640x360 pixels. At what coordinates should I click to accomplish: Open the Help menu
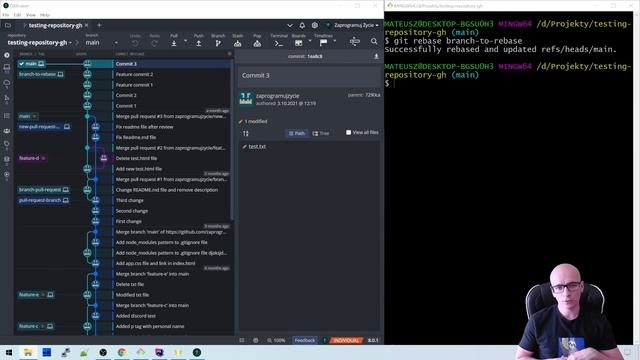pyautogui.click(x=45, y=15)
